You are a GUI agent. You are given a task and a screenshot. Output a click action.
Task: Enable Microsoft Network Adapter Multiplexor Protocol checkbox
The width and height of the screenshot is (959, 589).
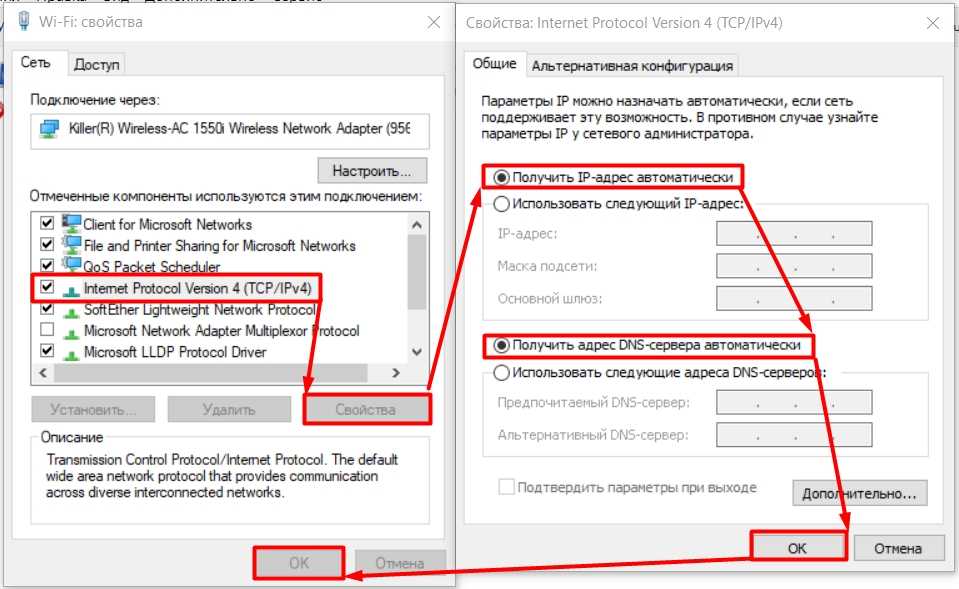[46, 331]
